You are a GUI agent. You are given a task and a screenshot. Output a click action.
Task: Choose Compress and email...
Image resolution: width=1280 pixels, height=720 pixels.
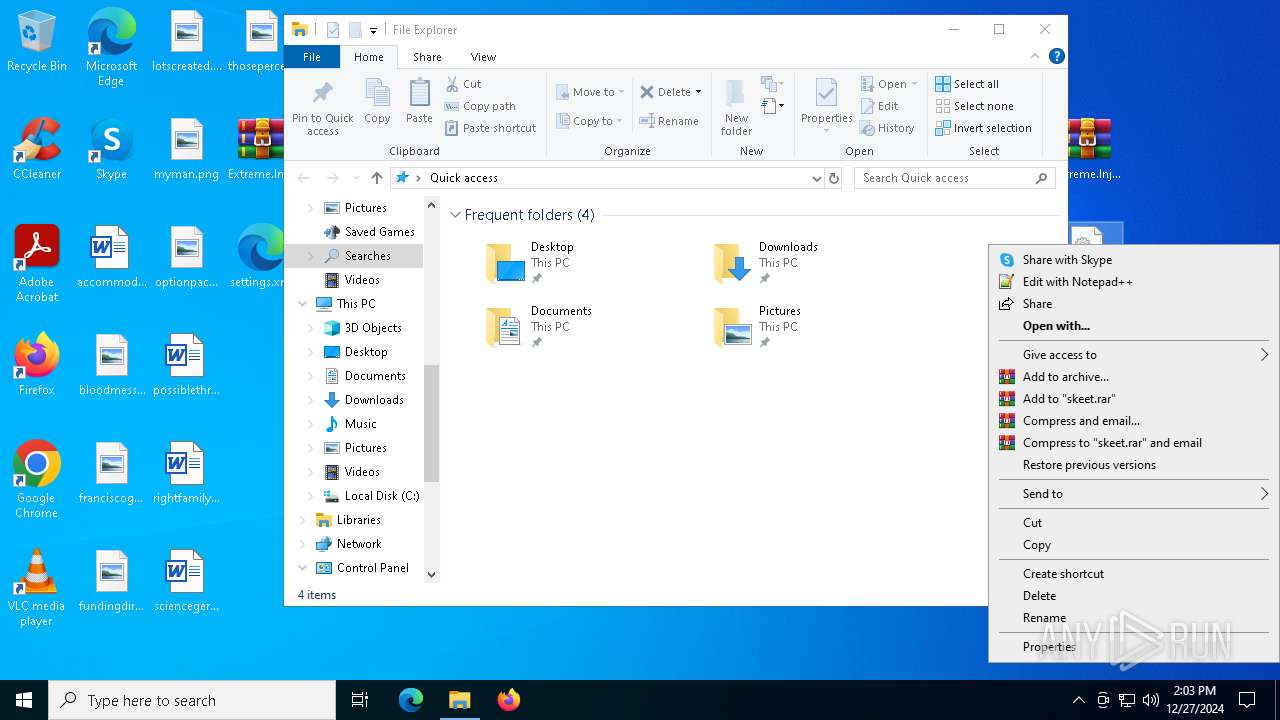pyautogui.click(x=1133, y=421)
